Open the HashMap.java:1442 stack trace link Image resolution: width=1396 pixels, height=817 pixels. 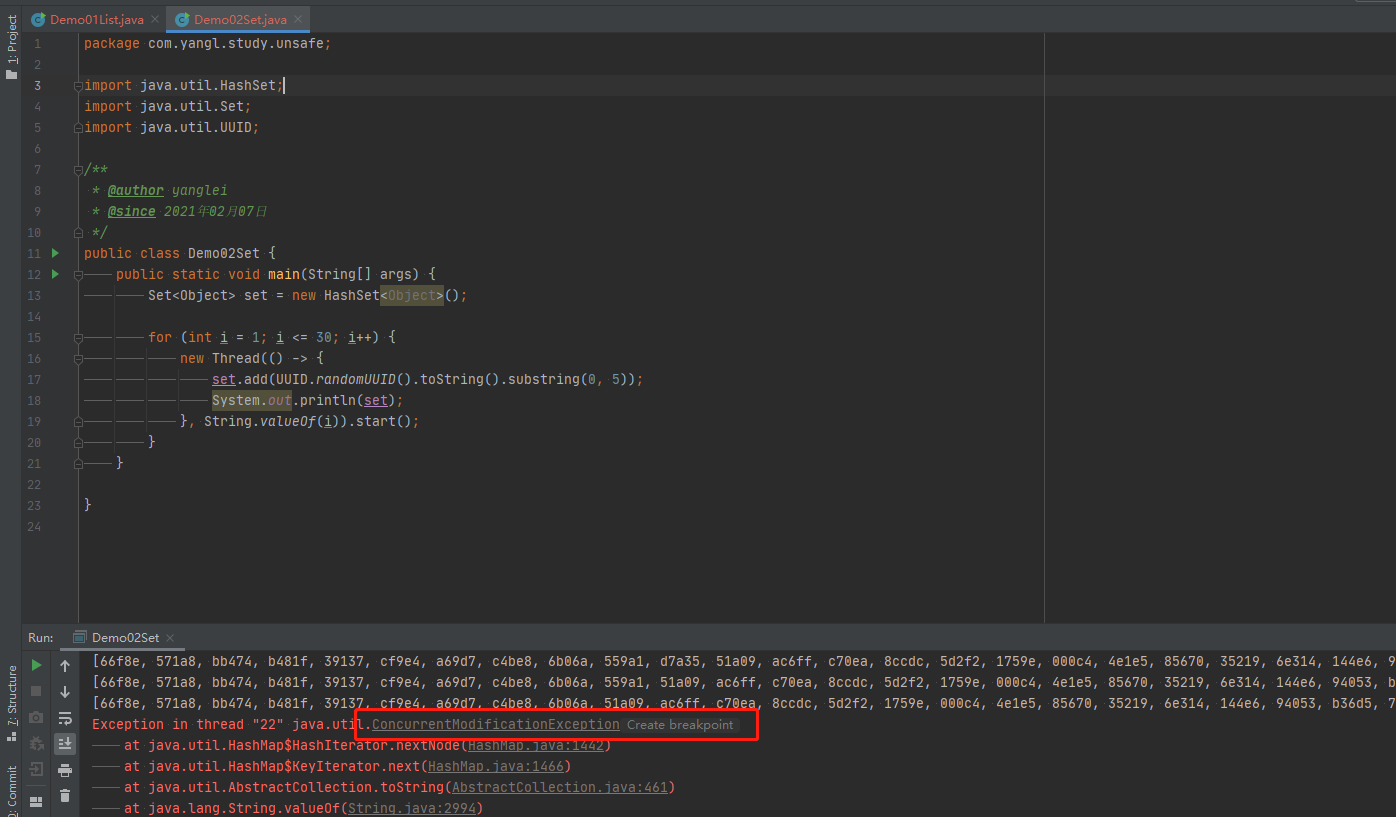(x=536, y=745)
